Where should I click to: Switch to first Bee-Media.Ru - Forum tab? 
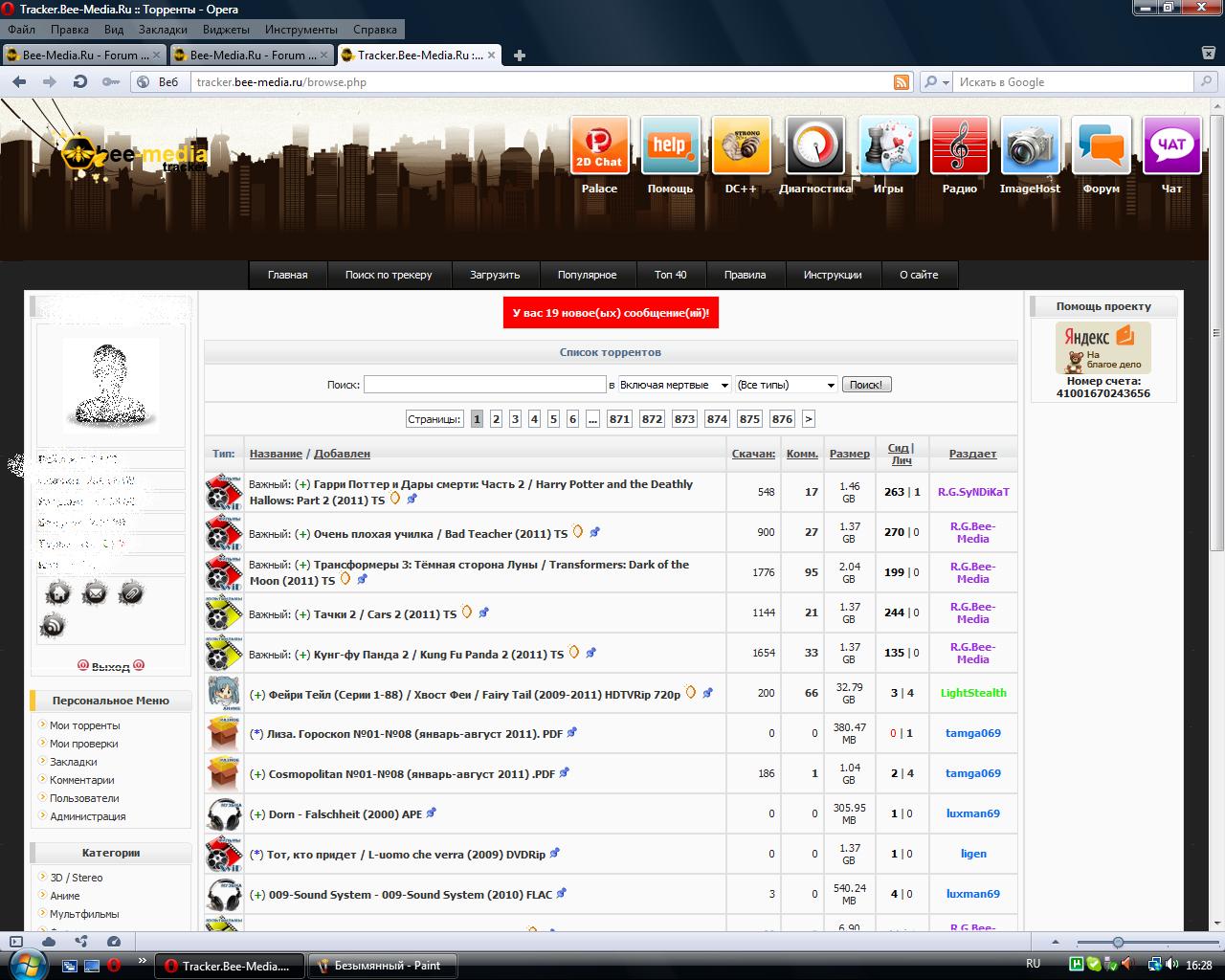tap(84, 56)
